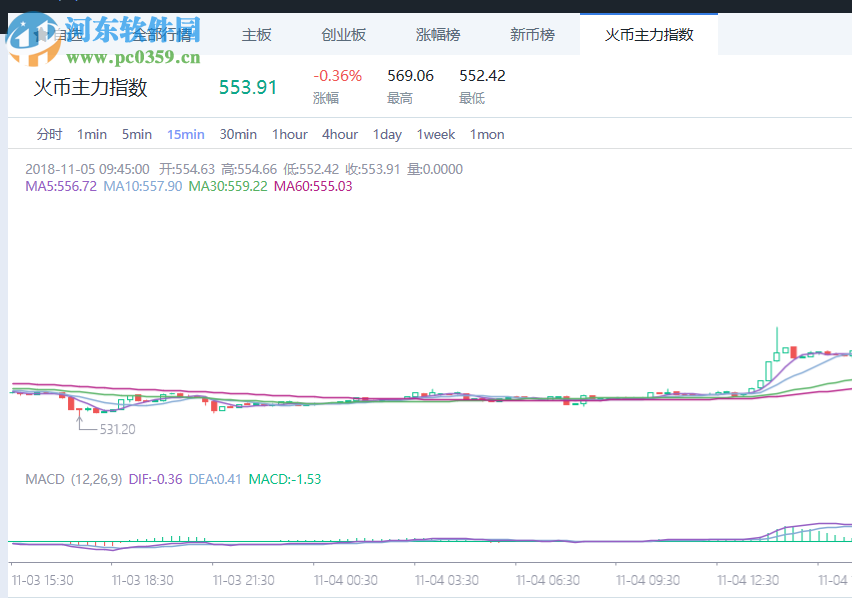
Task: Select the 1min candle interval
Action: coord(91,134)
